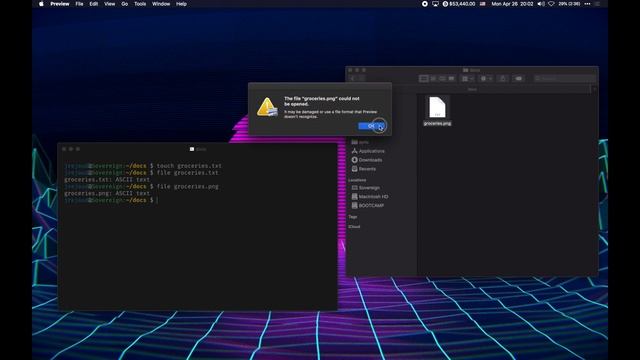Open the Go menu
Image resolution: width=640 pixels, height=360 pixels.
coord(124,4)
